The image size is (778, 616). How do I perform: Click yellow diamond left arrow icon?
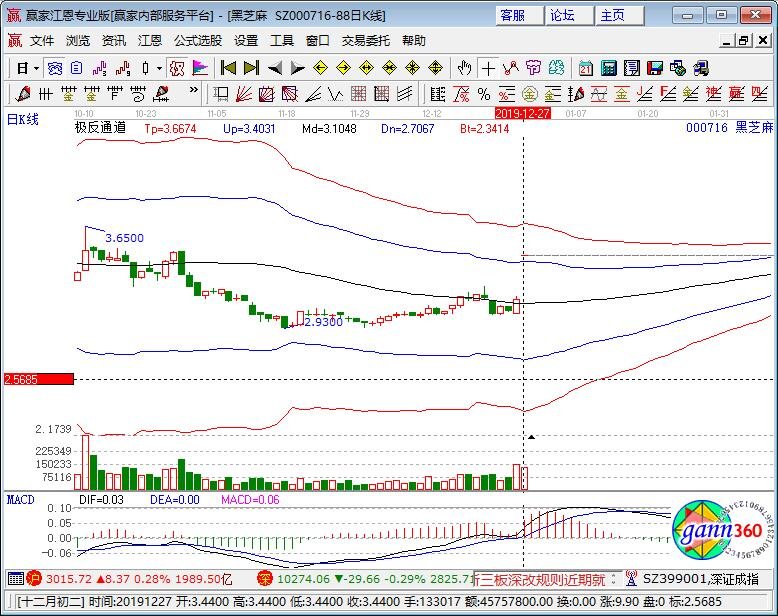point(321,68)
